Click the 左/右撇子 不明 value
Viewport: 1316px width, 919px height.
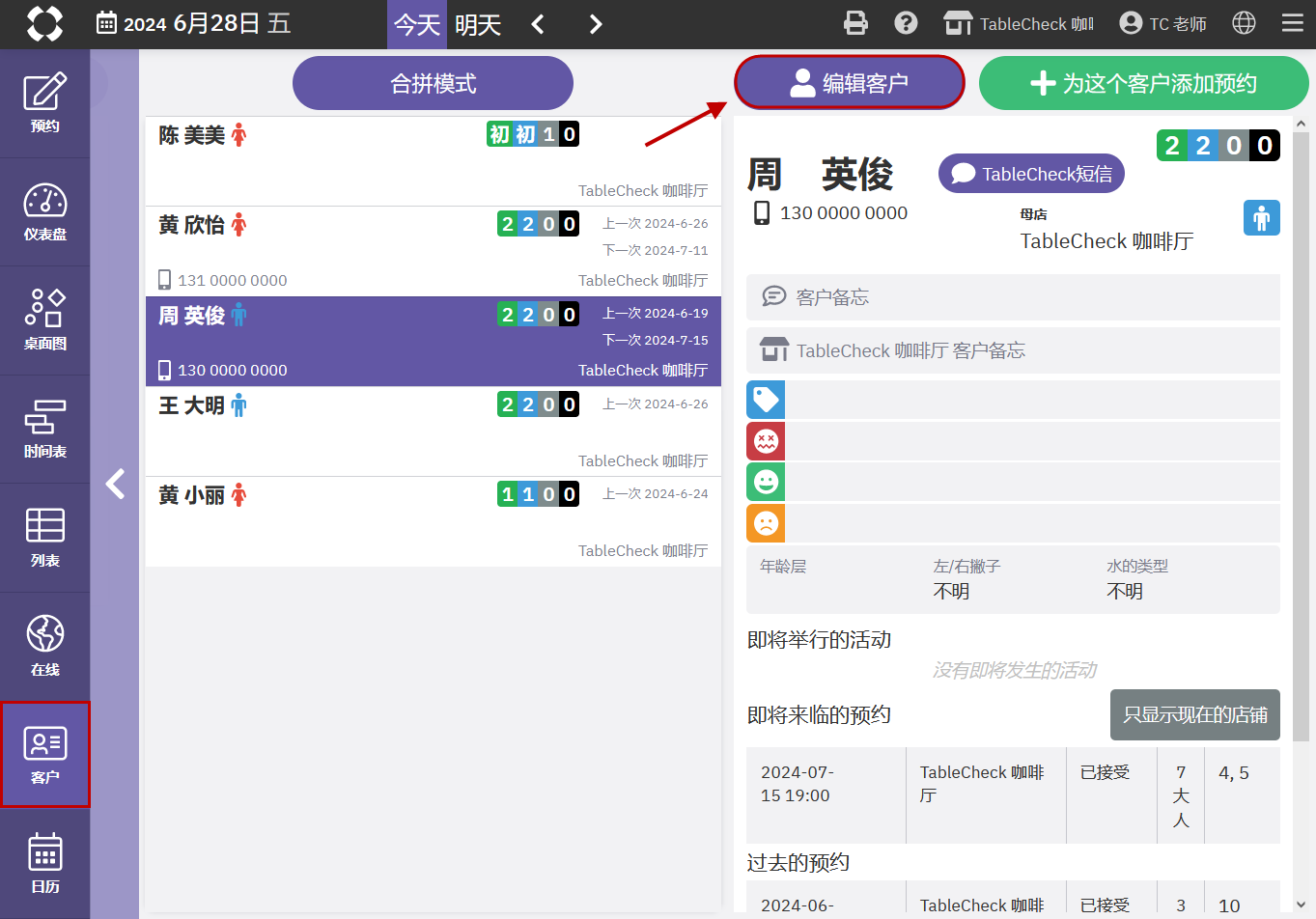point(951,591)
